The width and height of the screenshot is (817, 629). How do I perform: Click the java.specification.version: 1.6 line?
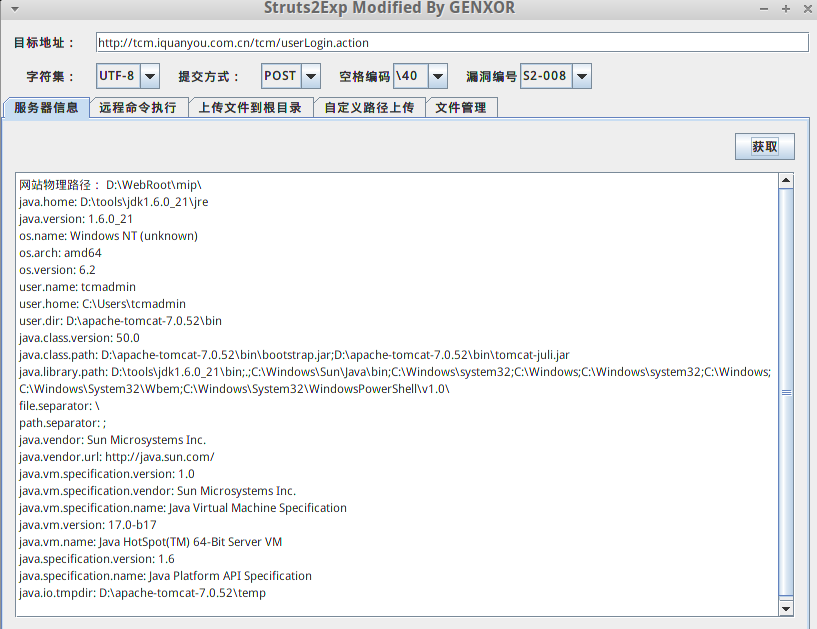tap(97, 559)
